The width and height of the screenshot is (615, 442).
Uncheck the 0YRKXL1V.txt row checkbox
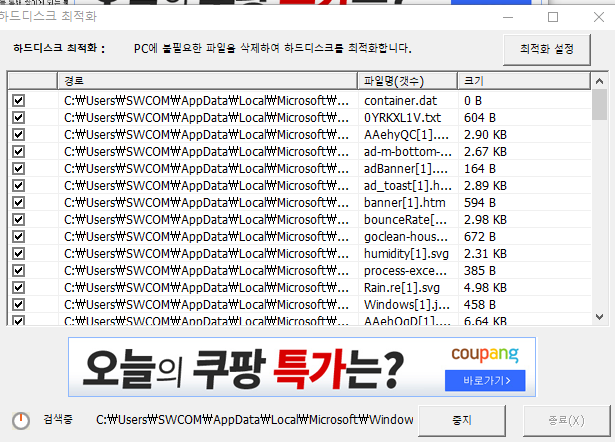(18, 118)
